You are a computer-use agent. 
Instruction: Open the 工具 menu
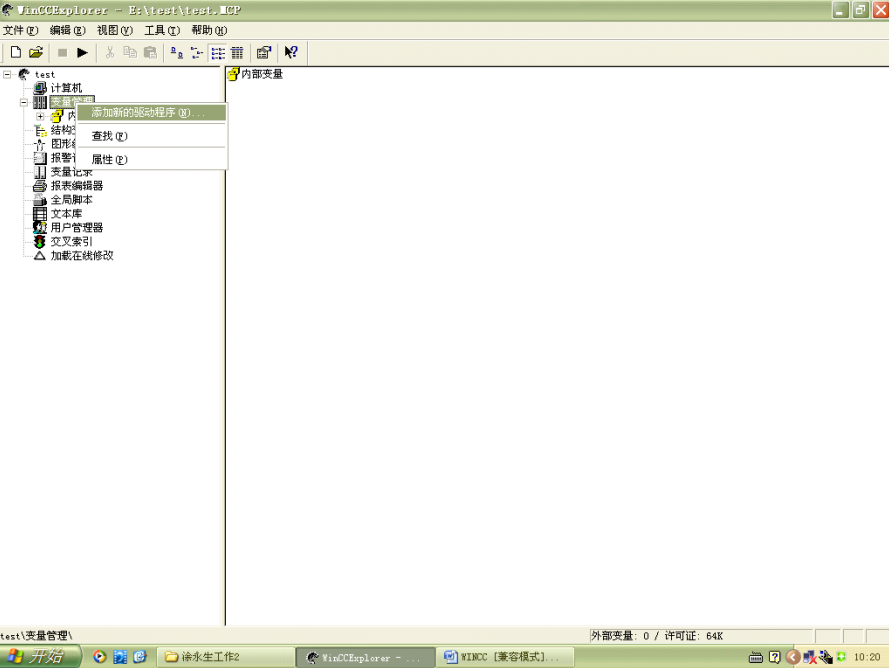tap(162, 30)
